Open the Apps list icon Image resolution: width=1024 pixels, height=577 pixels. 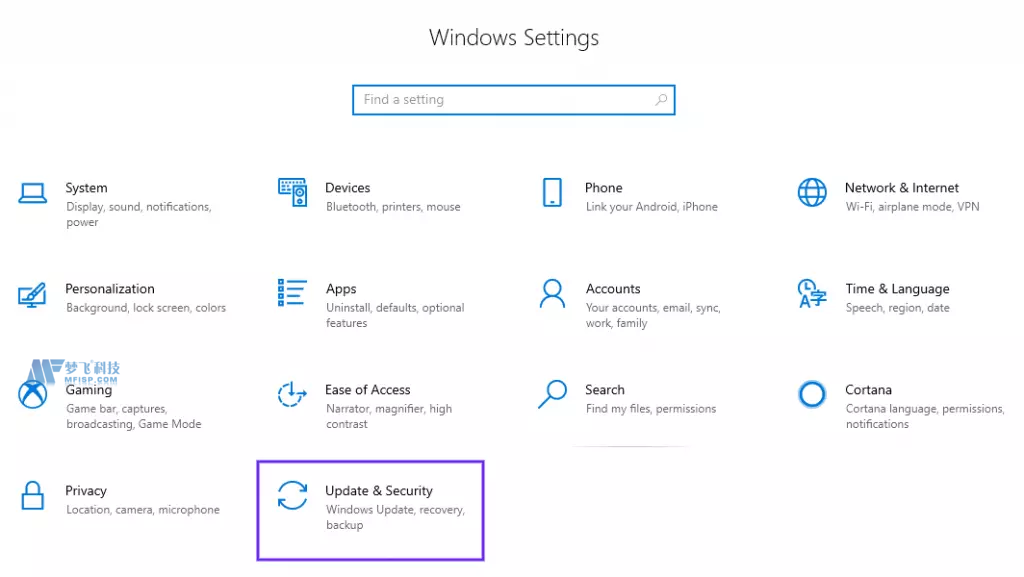pos(292,292)
